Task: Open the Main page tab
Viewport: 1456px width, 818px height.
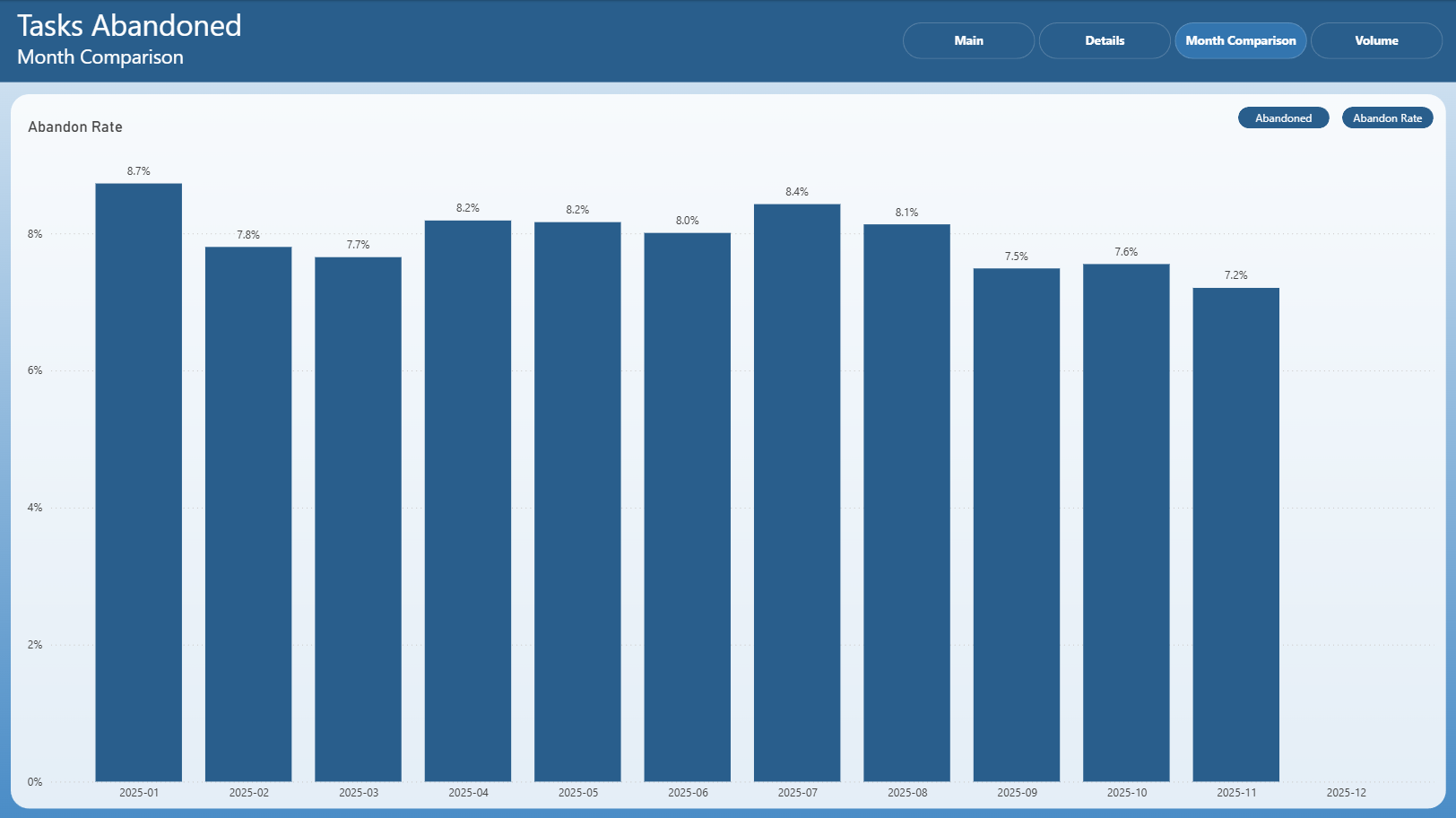Action: 968,40
